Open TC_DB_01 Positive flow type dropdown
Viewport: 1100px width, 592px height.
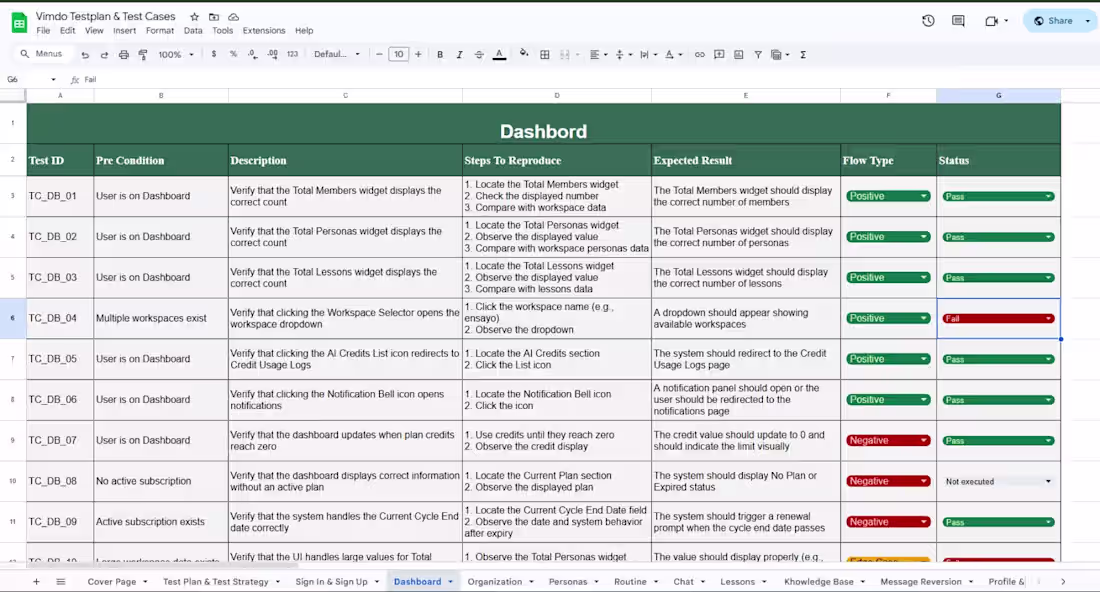(x=924, y=196)
